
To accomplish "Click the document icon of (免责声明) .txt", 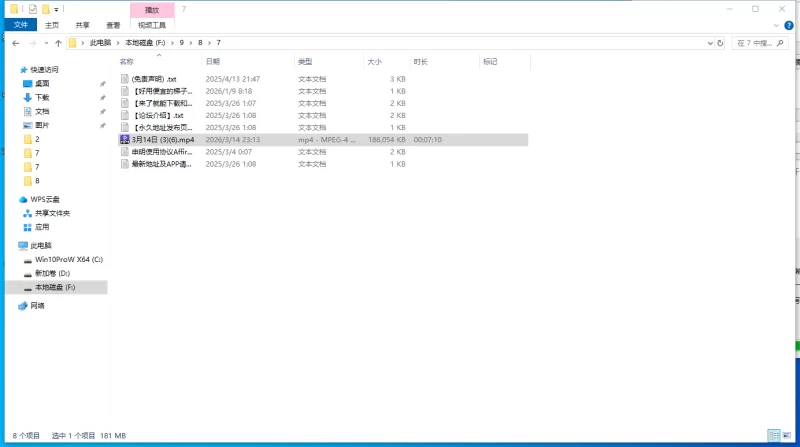I will coord(125,79).
